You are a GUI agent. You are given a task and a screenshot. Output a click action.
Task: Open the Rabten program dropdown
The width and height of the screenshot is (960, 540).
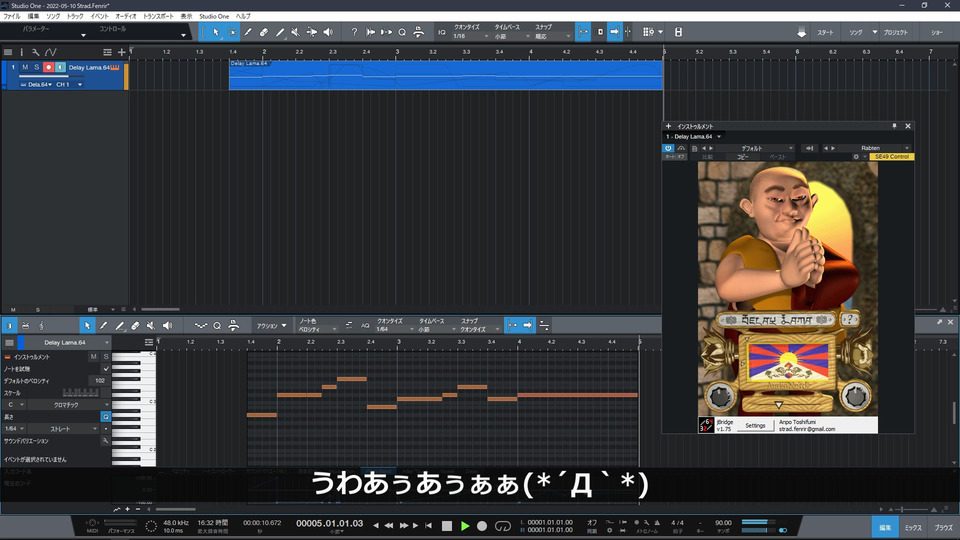pos(874,148)
